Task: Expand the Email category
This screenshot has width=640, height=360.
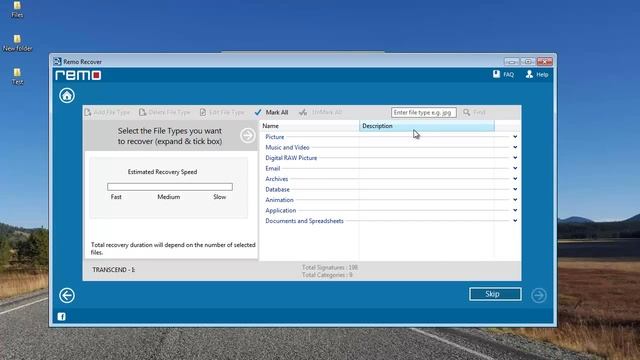Action: [x=515, y=168]
